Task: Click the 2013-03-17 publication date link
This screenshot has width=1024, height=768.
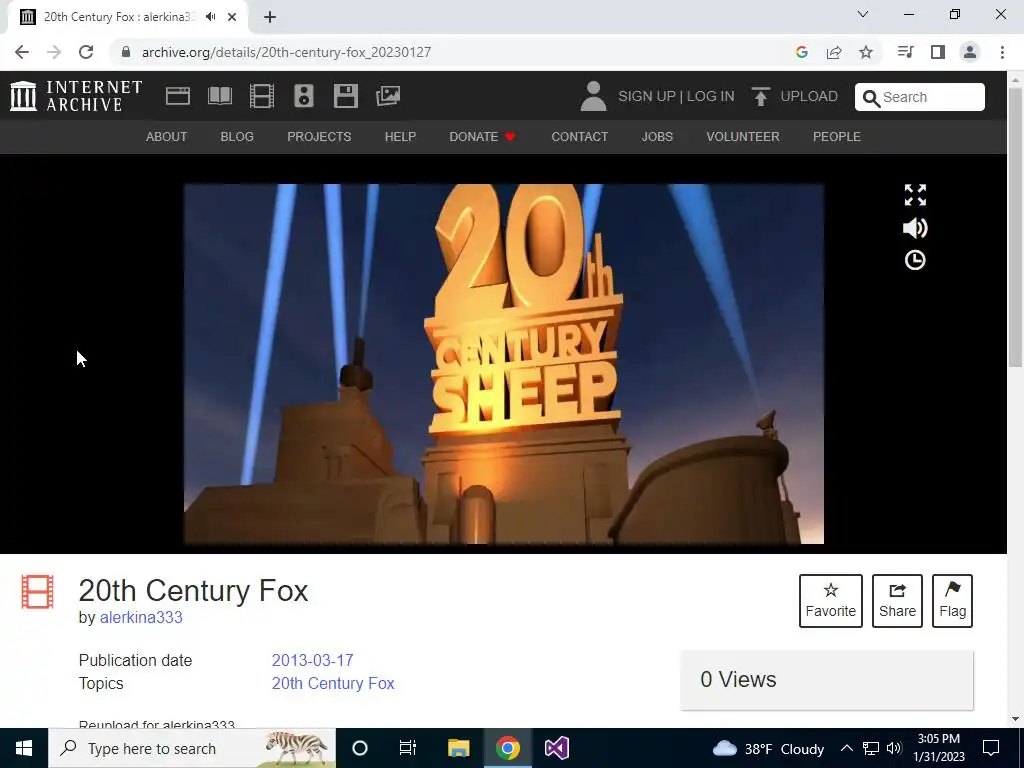Action: pos(312,660)
